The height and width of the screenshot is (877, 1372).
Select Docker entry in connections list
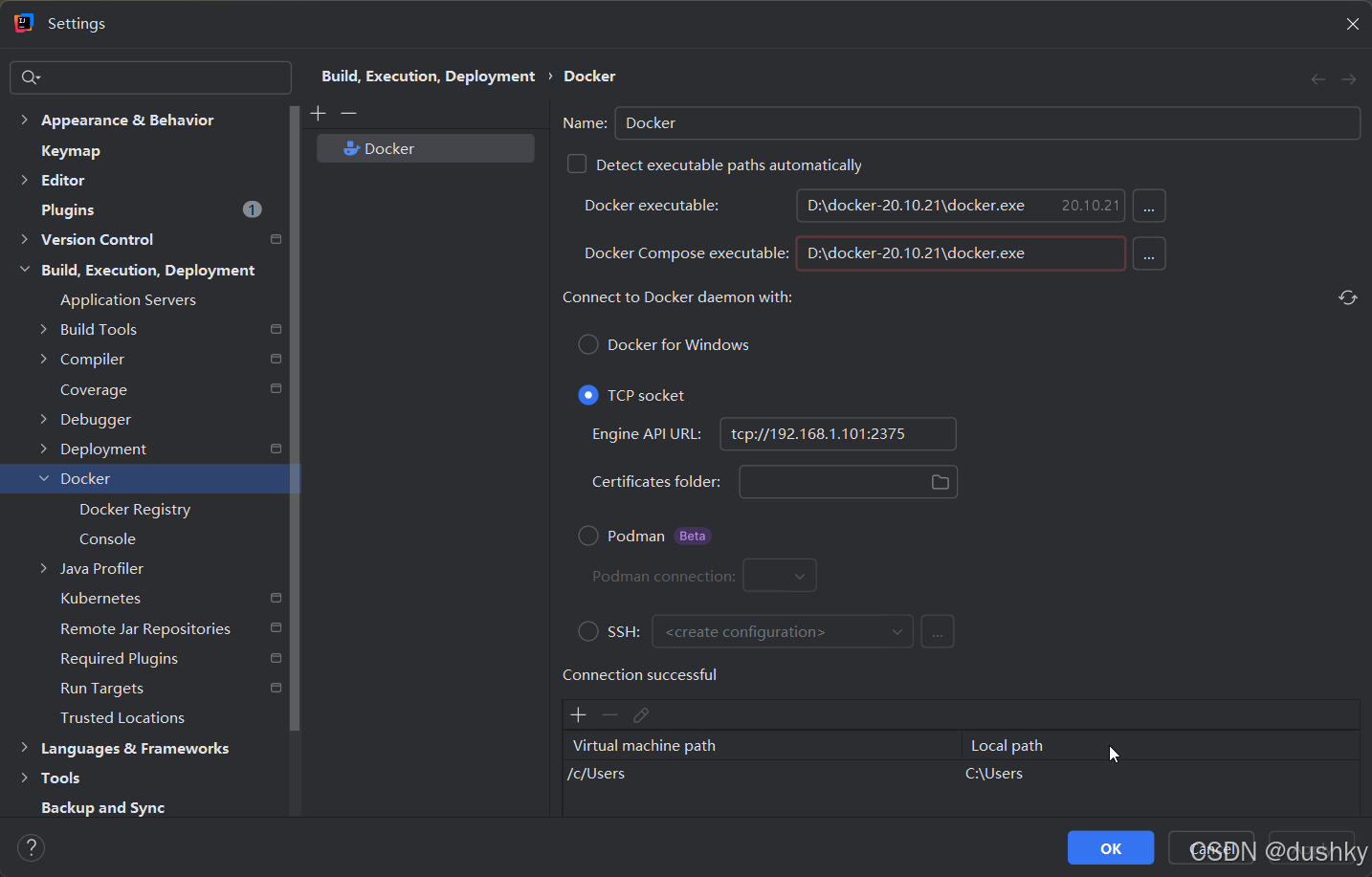[426, 148]
